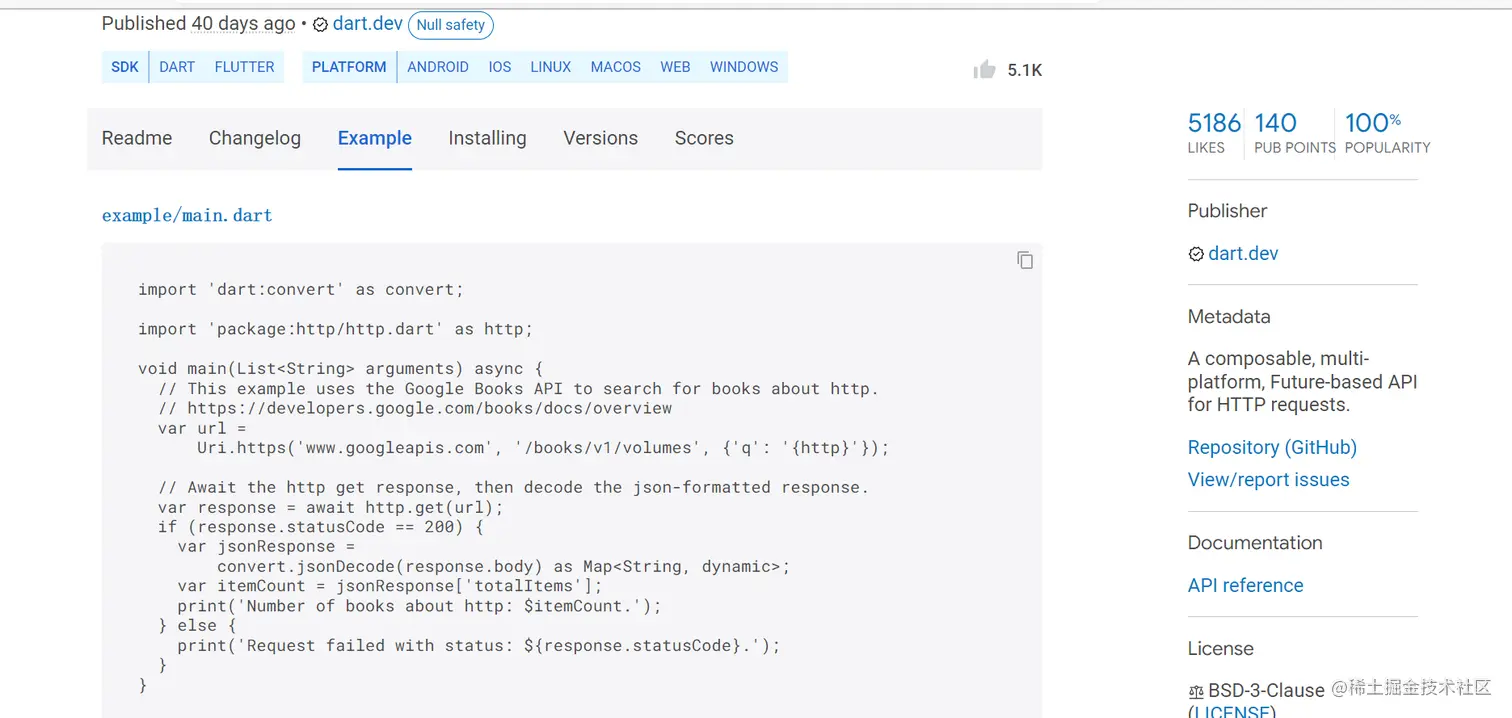The height and width of the screenshot is (718, 1512).
Task: Click the 'import package:http/http.dart' line
Action: 336,329
